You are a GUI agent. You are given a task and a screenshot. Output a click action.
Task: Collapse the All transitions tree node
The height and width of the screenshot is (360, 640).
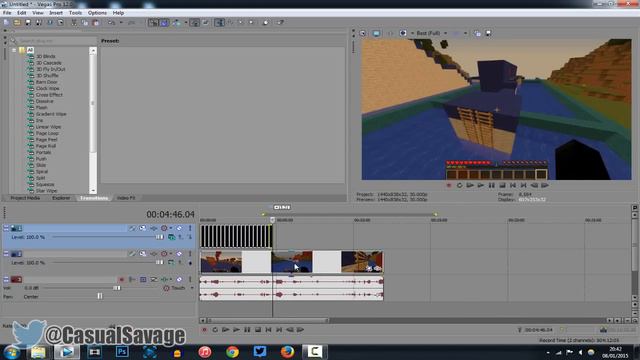coord(14,50)
